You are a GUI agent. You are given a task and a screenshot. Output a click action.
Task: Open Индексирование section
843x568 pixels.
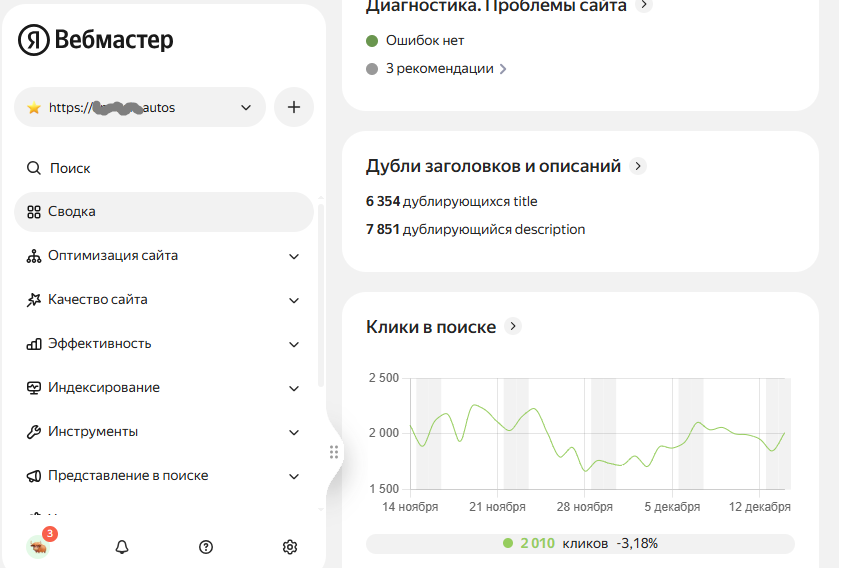pos(164,388)
